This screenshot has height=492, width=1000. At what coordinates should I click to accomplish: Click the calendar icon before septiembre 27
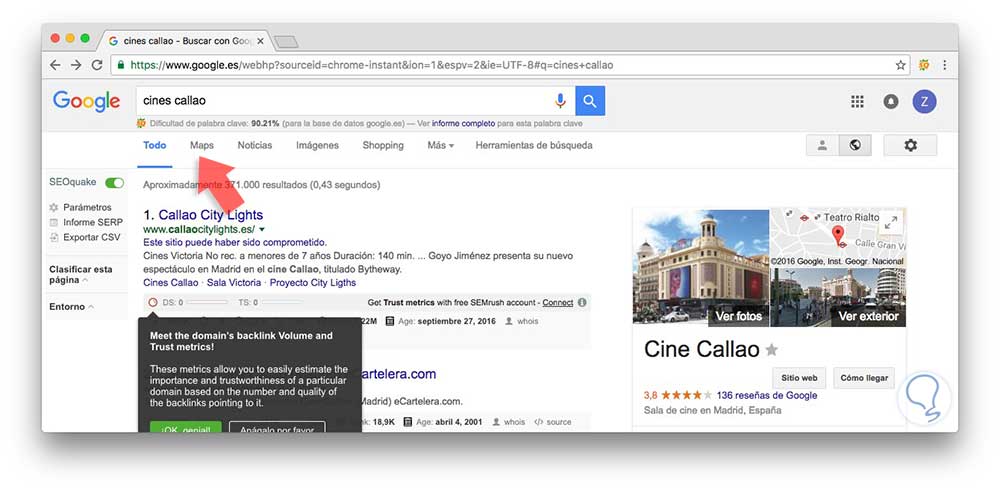[x=390, y=322]
